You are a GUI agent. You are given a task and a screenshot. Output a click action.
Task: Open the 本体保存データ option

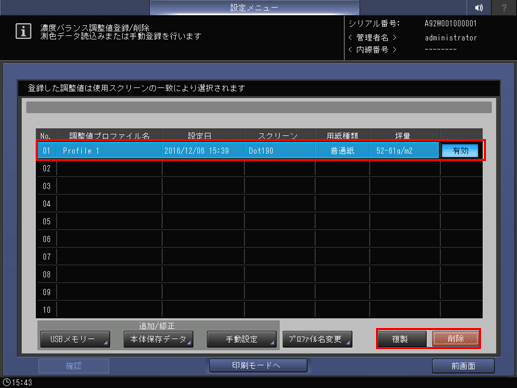(158, 339)
